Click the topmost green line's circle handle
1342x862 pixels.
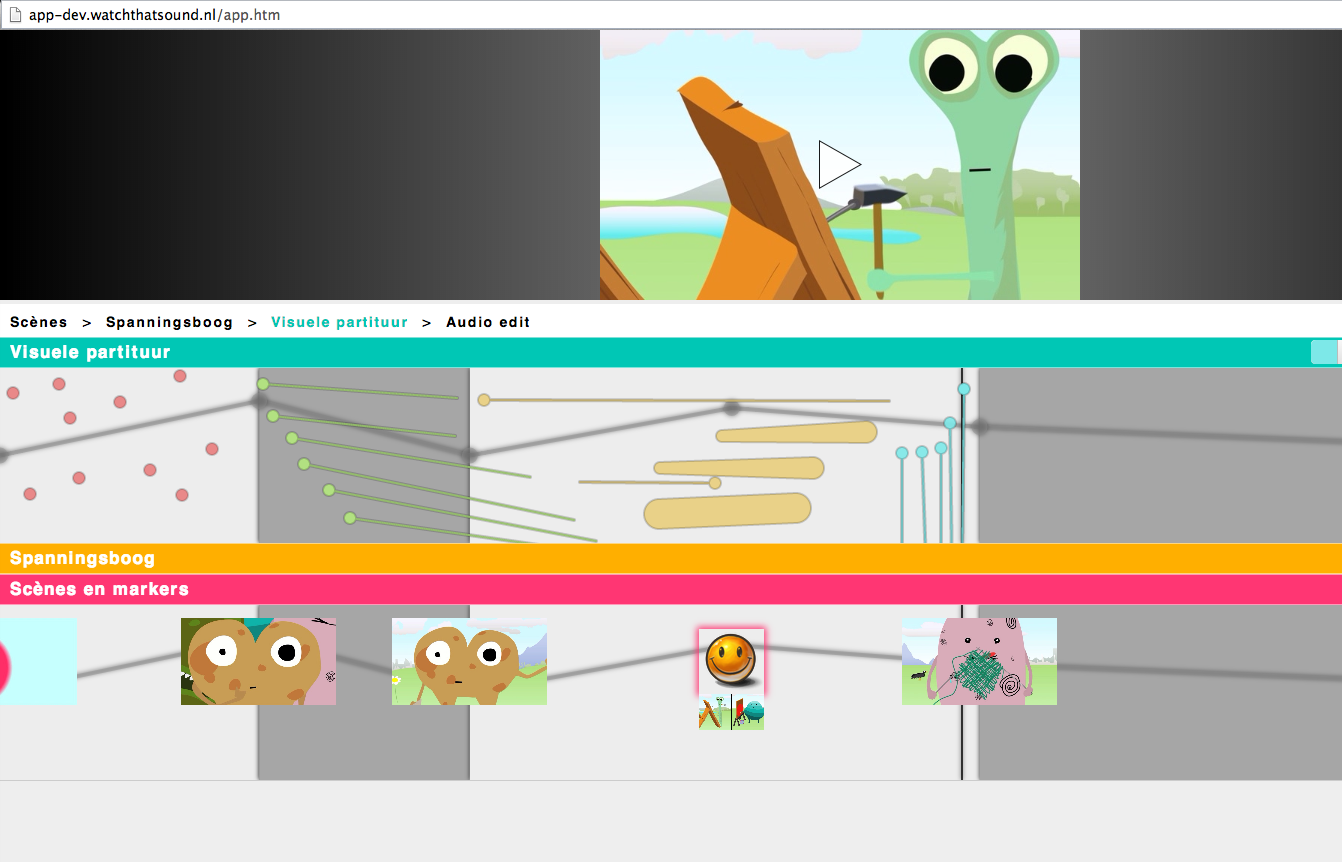(263, 384)
